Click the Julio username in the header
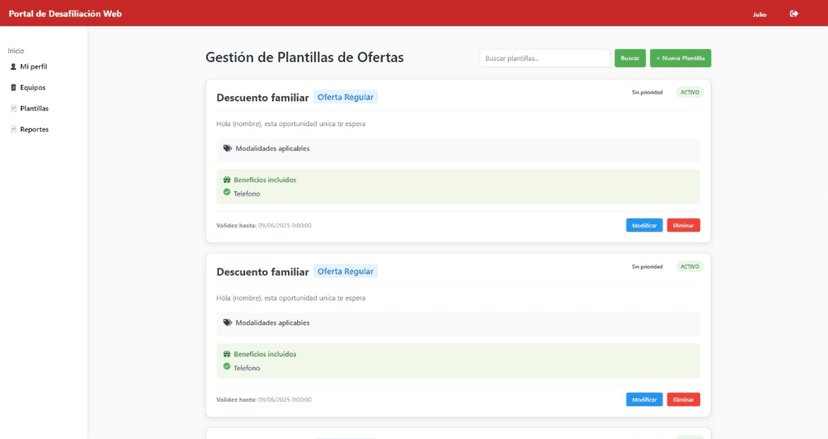 (x=759, y=15)
